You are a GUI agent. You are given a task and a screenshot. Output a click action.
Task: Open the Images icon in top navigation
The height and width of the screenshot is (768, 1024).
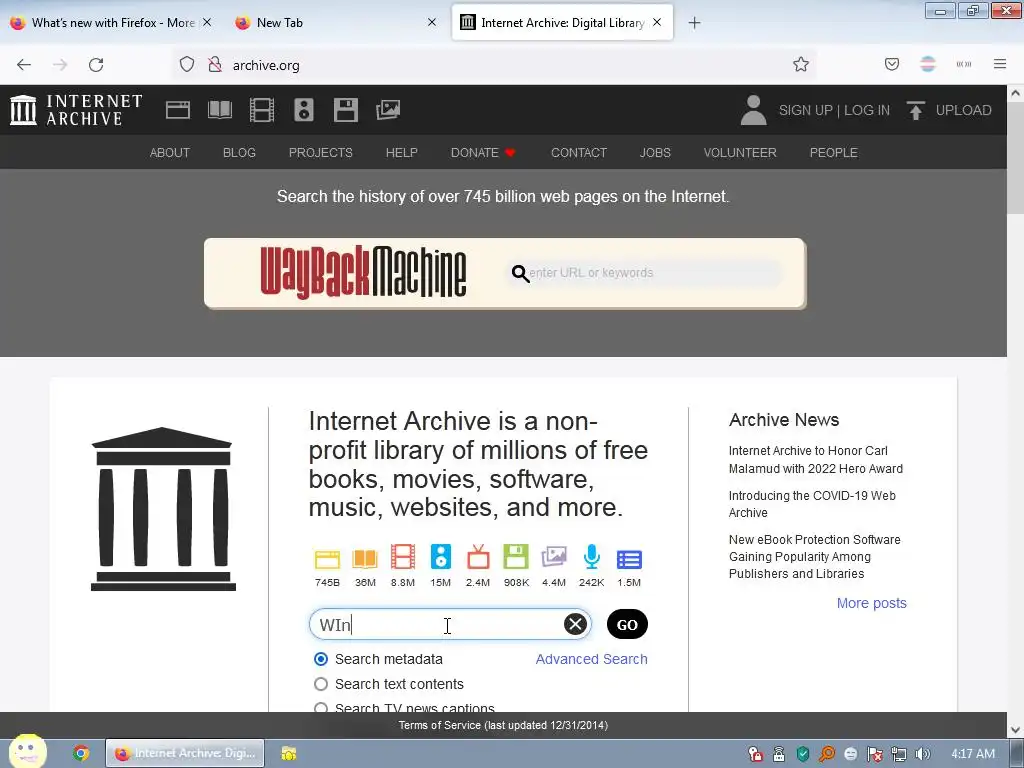pyautogui.click(x=388, y=110)
